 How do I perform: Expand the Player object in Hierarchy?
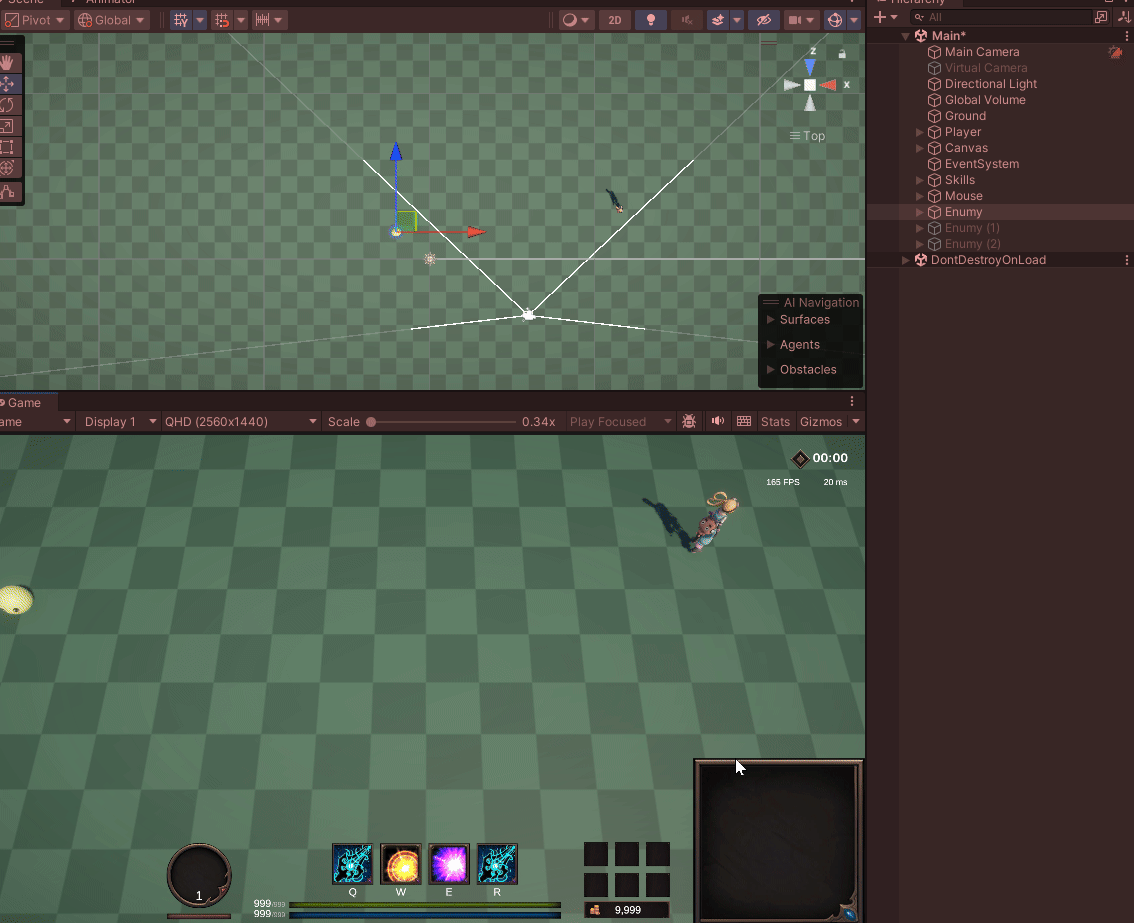pos(919,132)
